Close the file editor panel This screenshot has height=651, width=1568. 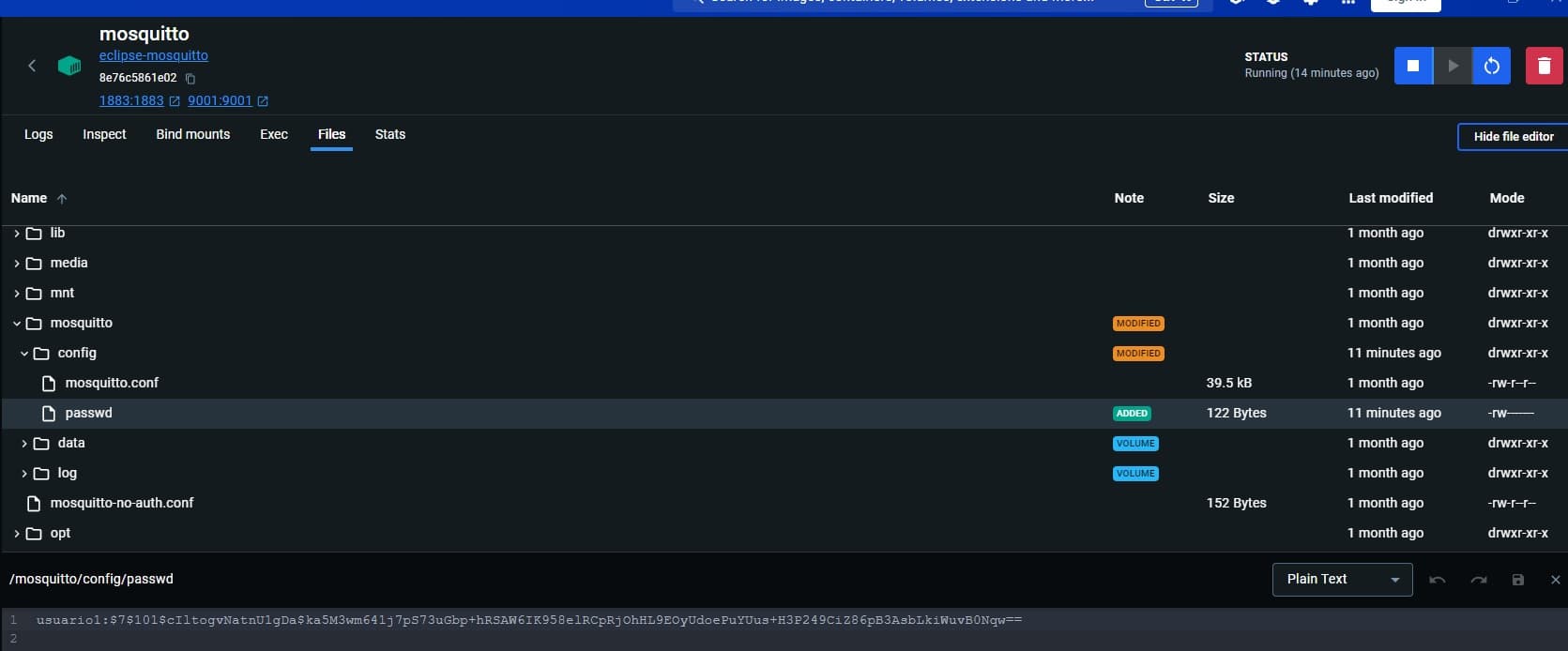1555,580
